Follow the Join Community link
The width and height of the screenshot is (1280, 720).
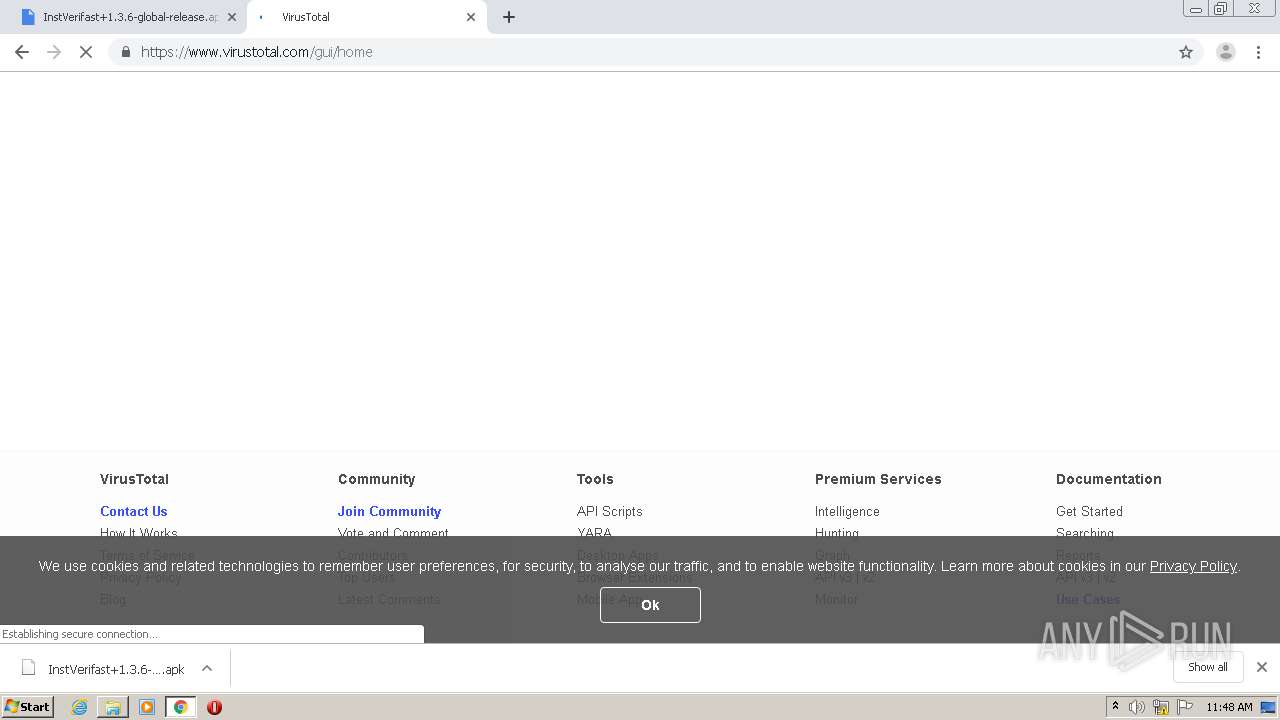[x=389, y=511]
